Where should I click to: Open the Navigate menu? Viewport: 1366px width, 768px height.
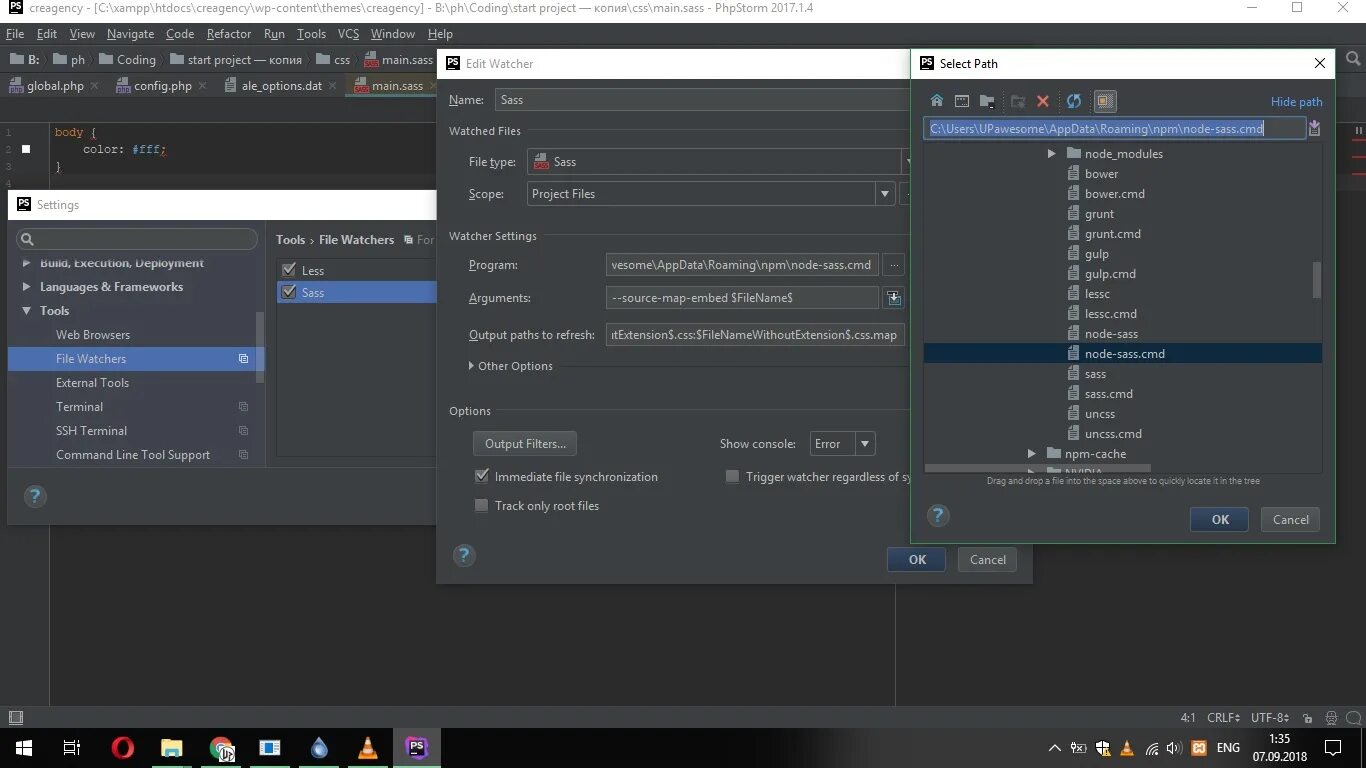(130, 34)
